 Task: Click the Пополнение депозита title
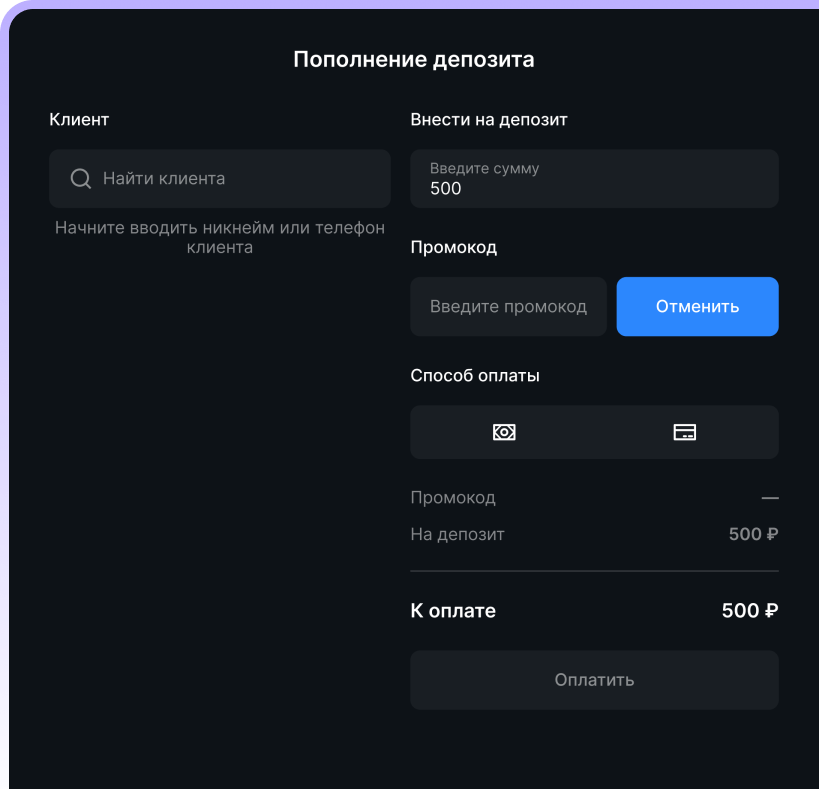[x=413, y=59]
